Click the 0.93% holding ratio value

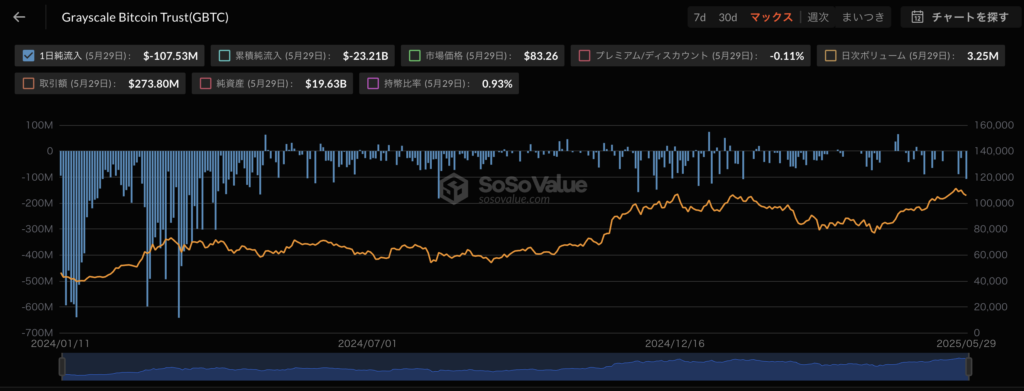pos(497,84)
